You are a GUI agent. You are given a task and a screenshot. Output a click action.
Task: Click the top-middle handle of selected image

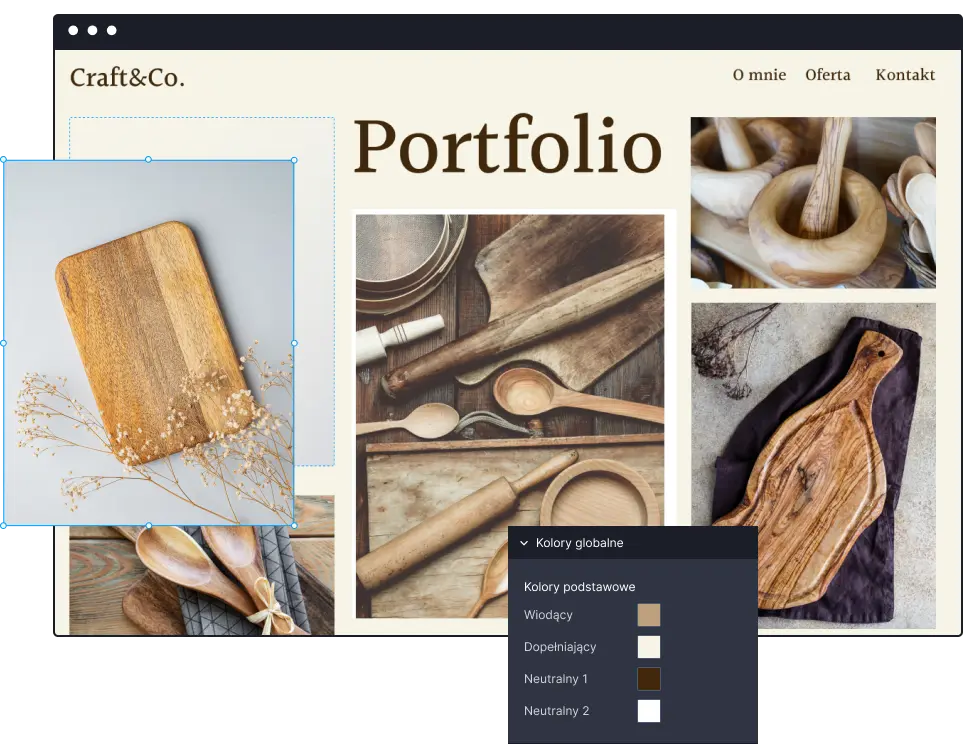click(149, 159)
